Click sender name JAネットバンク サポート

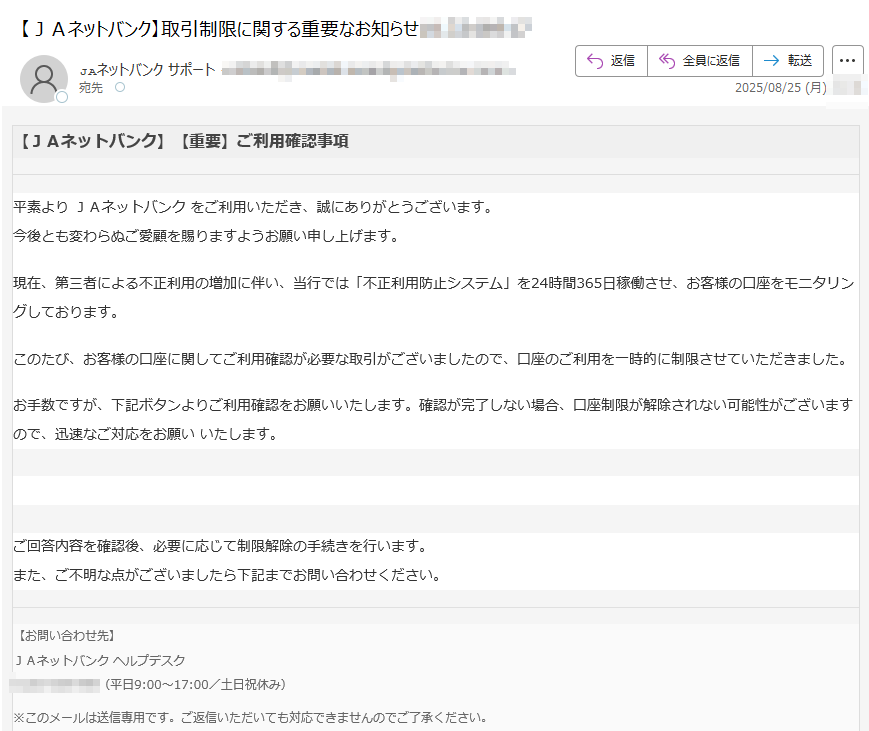click(147, 70)
